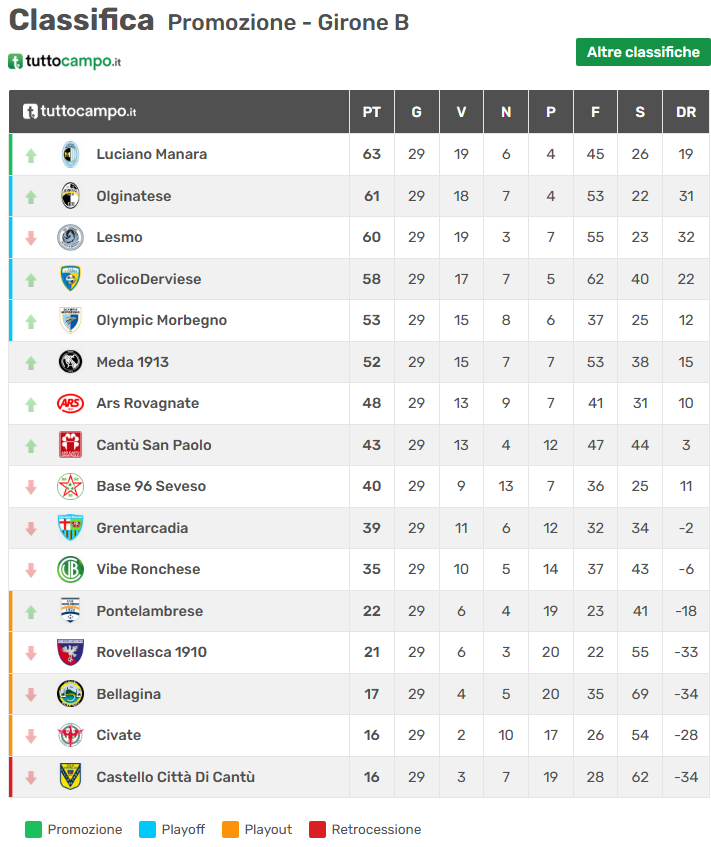
Task: Click the tuttocampo.it logo under the title
Action: click(x=65, y=62)
